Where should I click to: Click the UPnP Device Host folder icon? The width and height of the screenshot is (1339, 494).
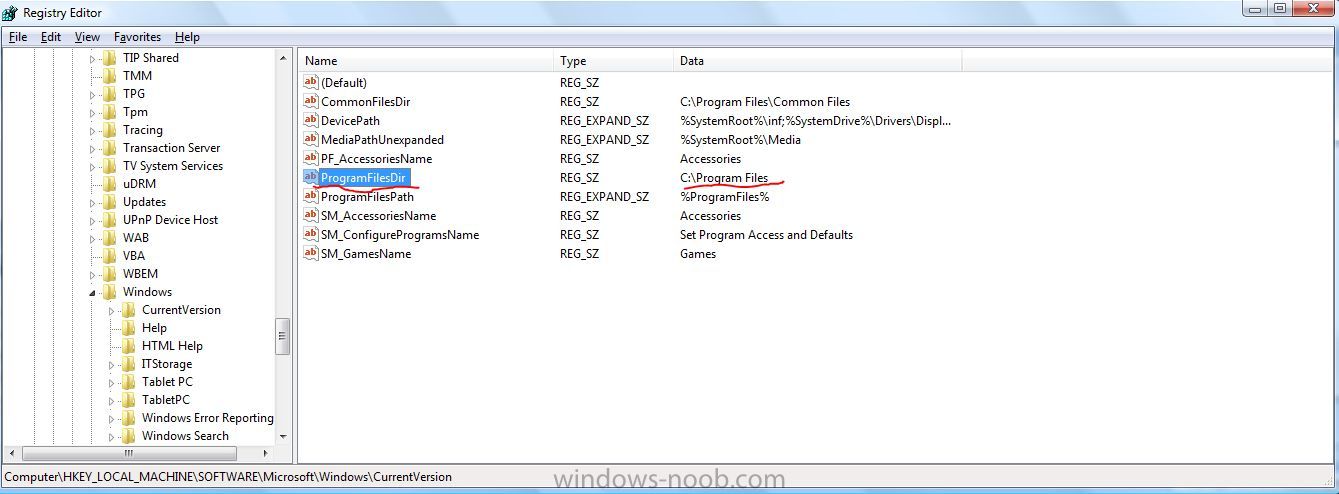tap(110, 220)
